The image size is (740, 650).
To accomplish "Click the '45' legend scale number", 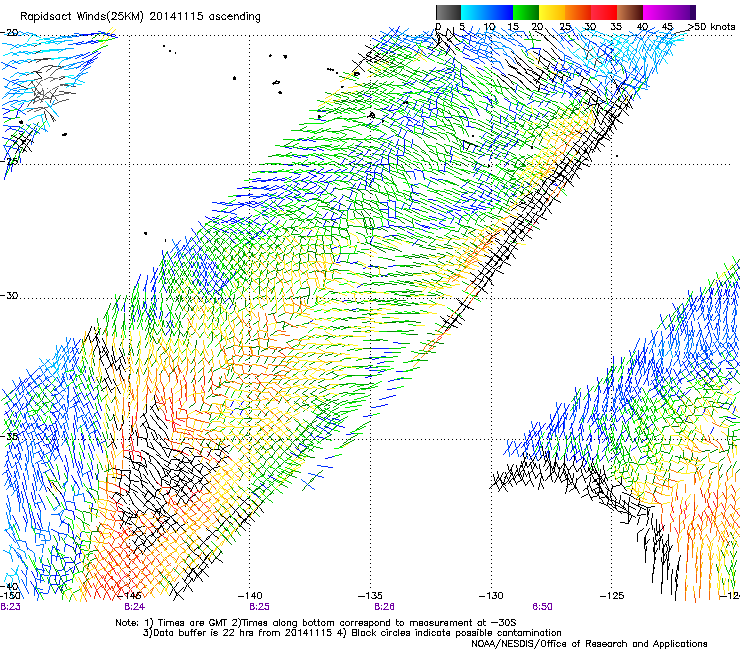I will [667, 27].
